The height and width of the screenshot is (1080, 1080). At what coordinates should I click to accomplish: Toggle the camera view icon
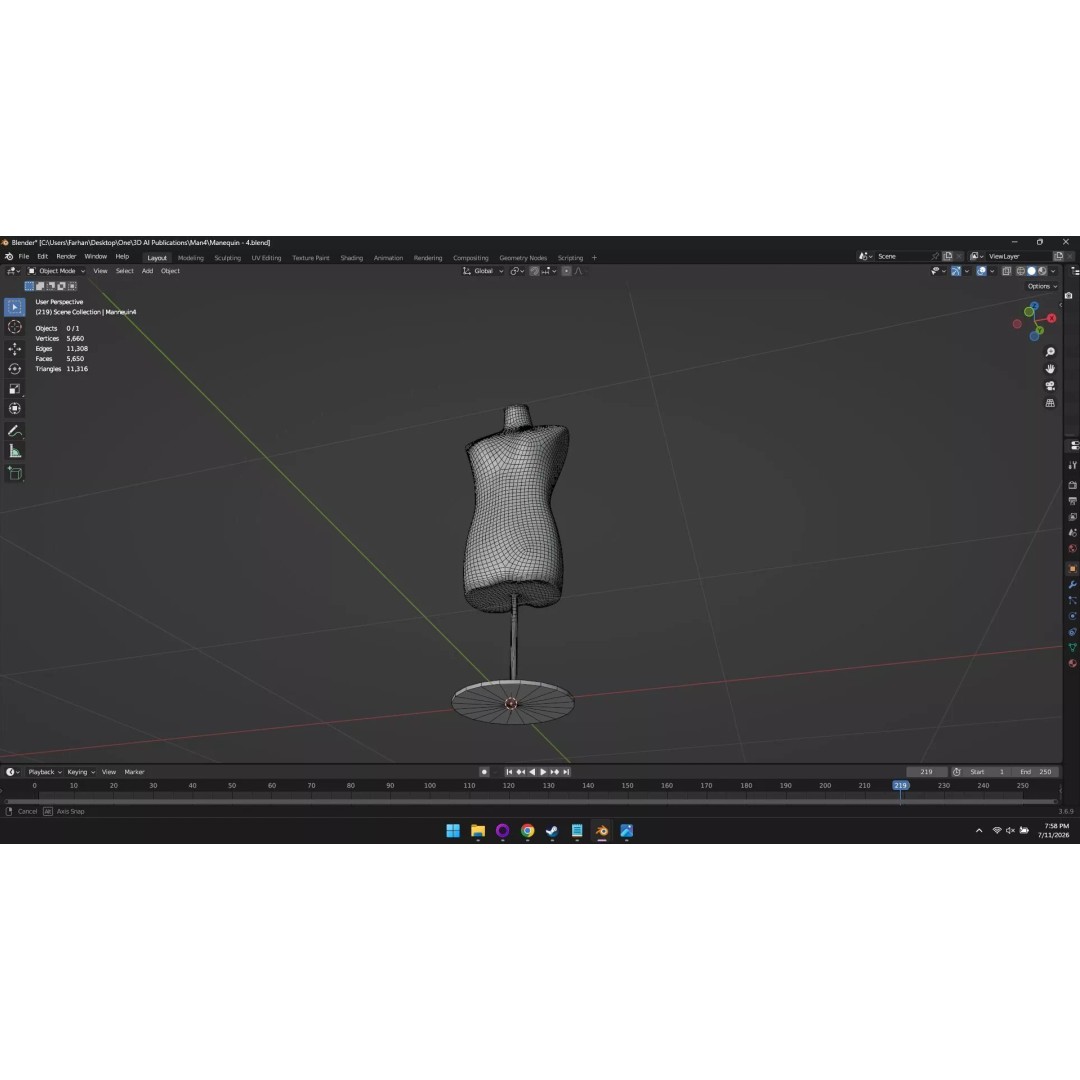[x=1050, y=386]
